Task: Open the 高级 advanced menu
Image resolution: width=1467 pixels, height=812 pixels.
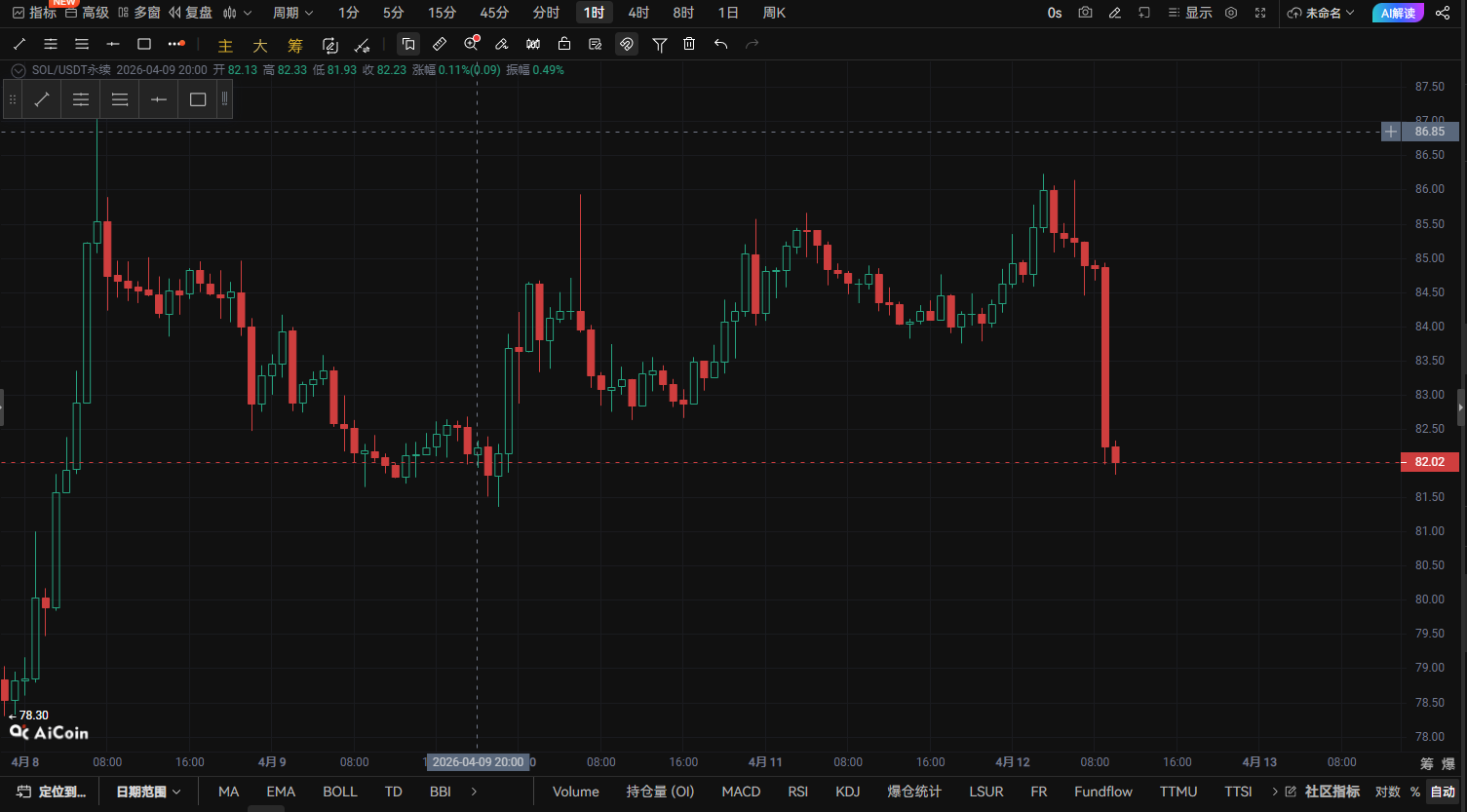Action: coord(87,13)
